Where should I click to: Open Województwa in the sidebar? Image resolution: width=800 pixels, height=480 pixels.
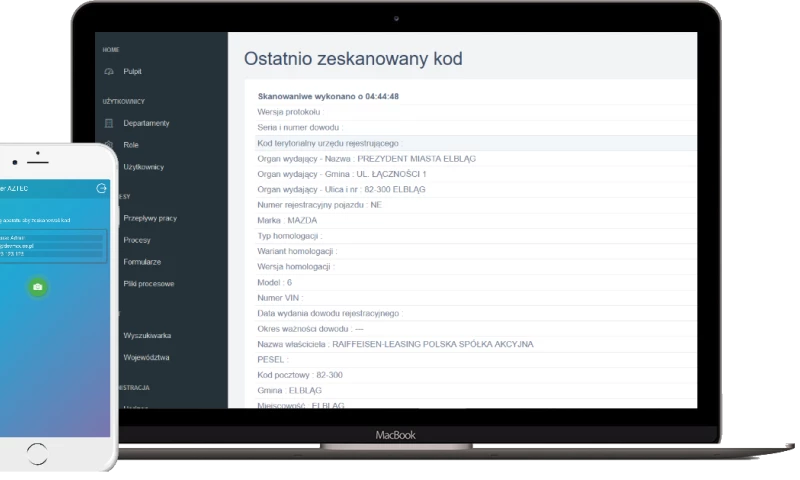pyautogui.click(x=146, y=358)
